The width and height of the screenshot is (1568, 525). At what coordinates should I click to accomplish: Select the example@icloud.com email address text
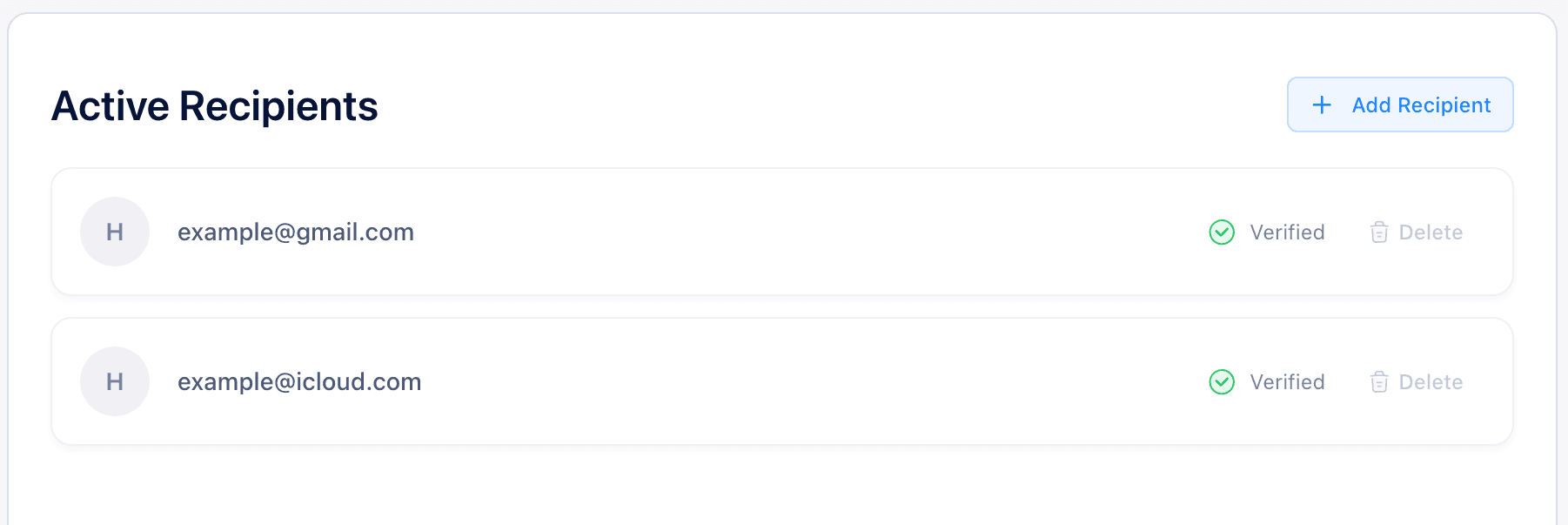tap(299, 382)
